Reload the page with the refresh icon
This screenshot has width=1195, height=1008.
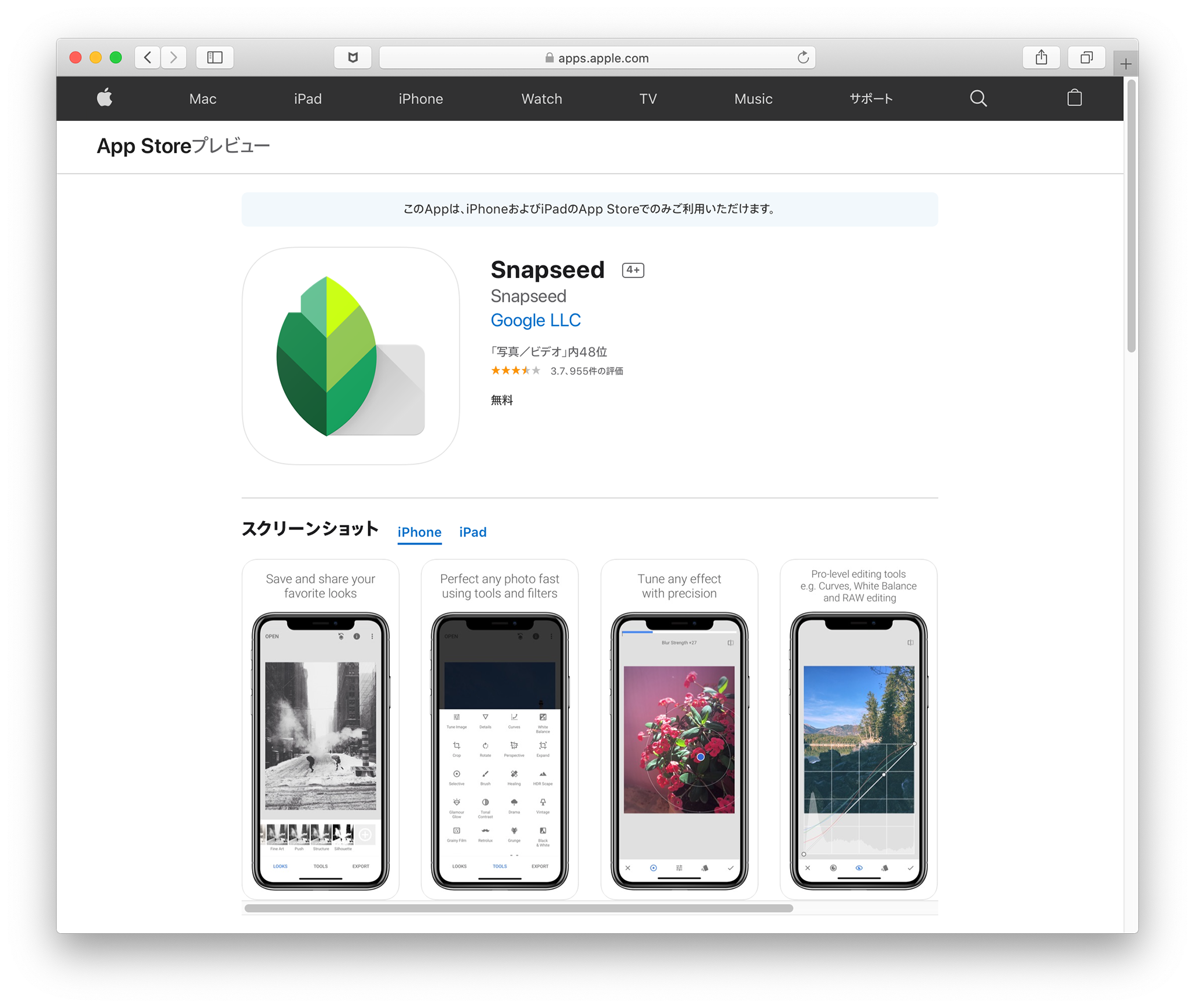pyautogui.click(x=803, y=57)
